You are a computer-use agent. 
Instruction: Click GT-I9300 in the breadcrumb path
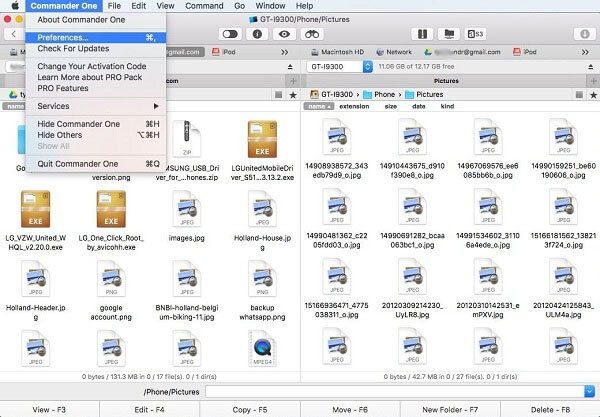pyautogui.click(x=331, y=94)
